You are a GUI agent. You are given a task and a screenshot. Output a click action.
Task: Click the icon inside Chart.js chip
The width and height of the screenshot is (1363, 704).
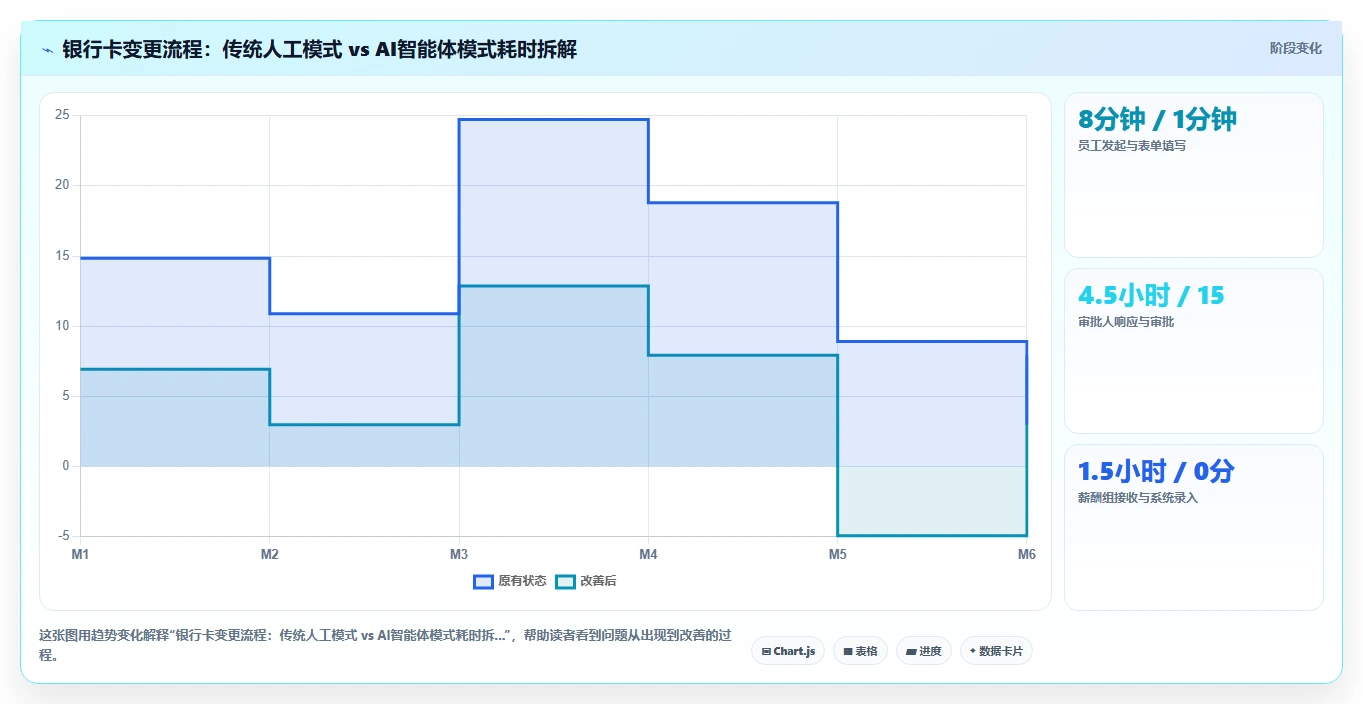(766, 651)
